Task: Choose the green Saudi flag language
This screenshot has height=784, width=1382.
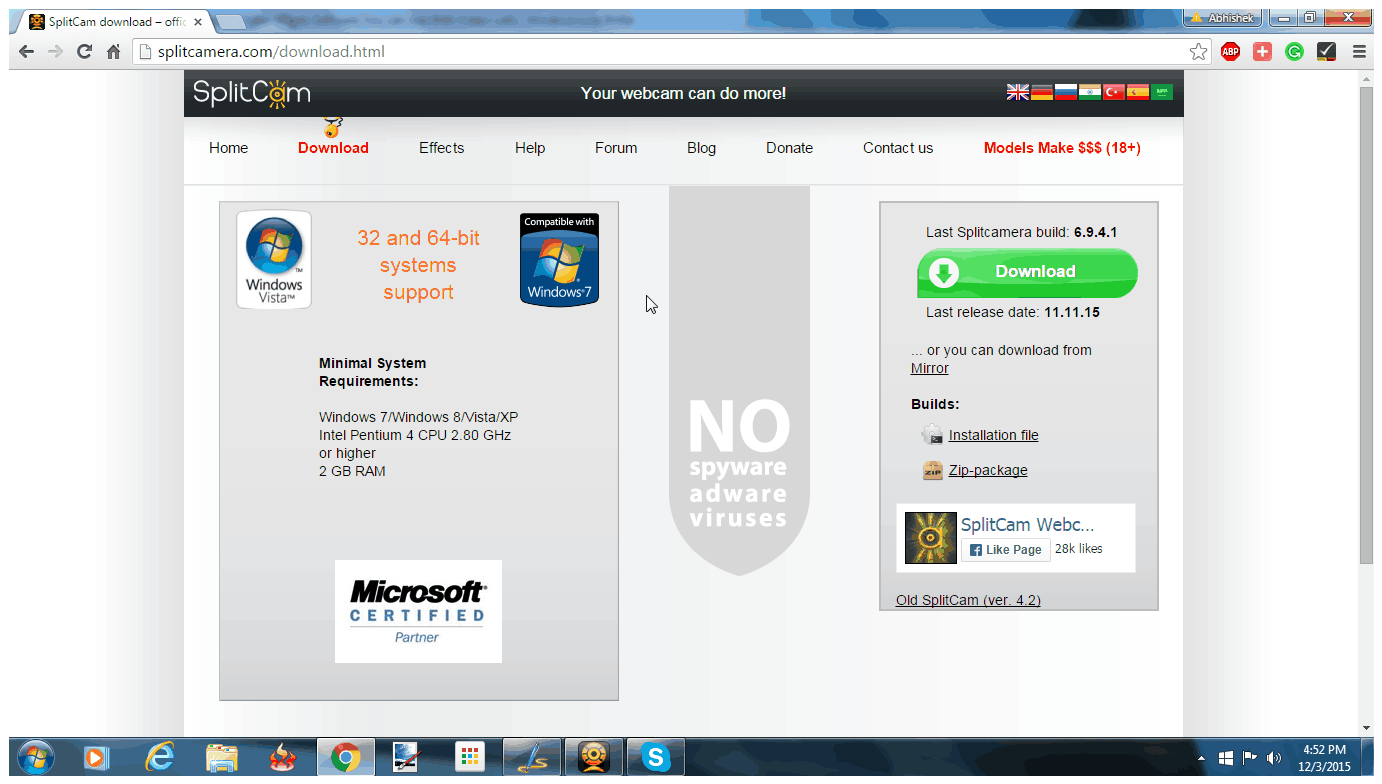Action: [x=1162, y=92]
